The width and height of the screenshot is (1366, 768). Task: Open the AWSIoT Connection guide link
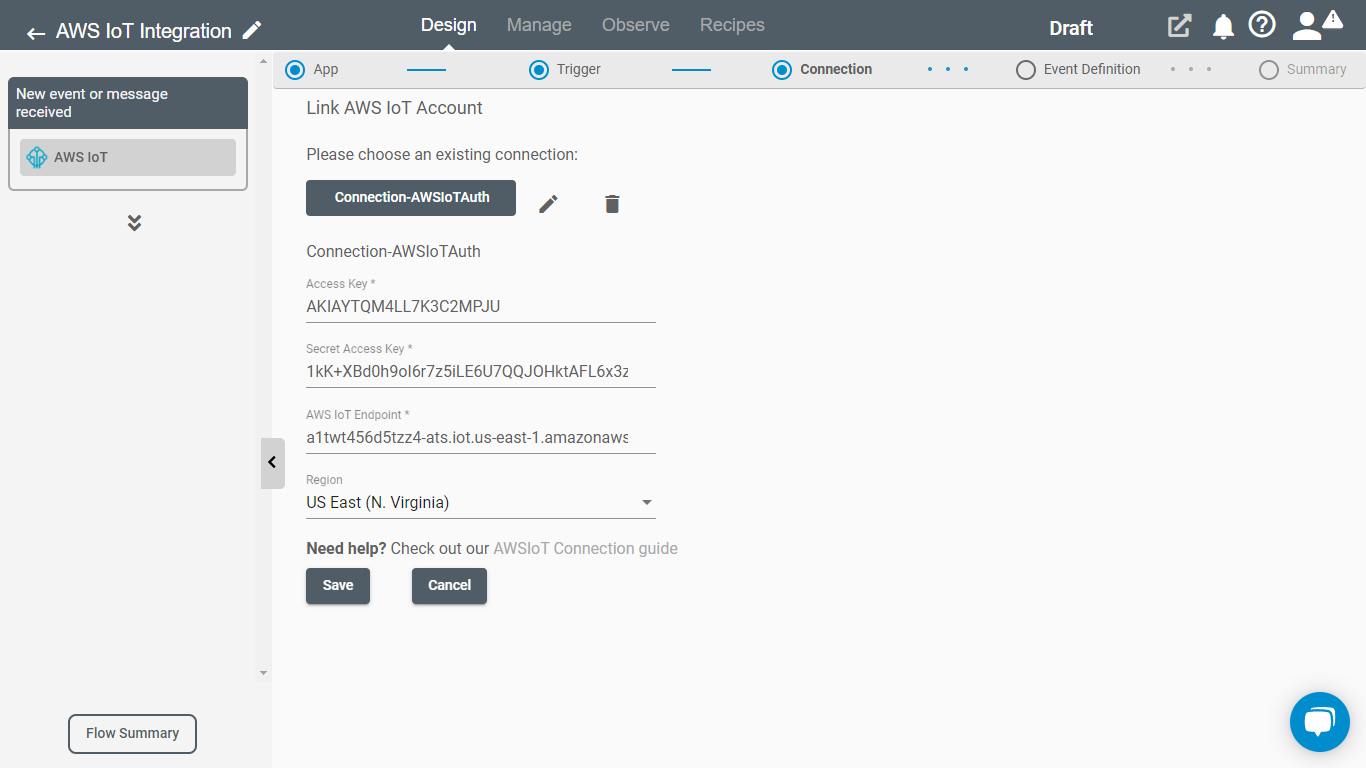[585, 548]
